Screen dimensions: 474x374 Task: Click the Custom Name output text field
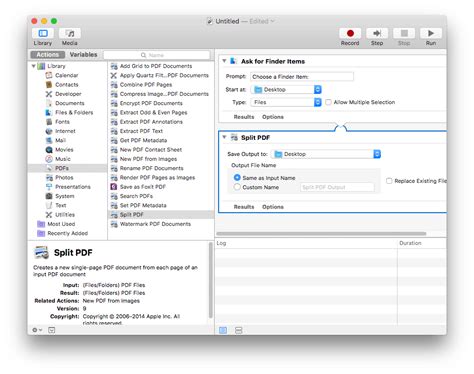coord(337,187)
